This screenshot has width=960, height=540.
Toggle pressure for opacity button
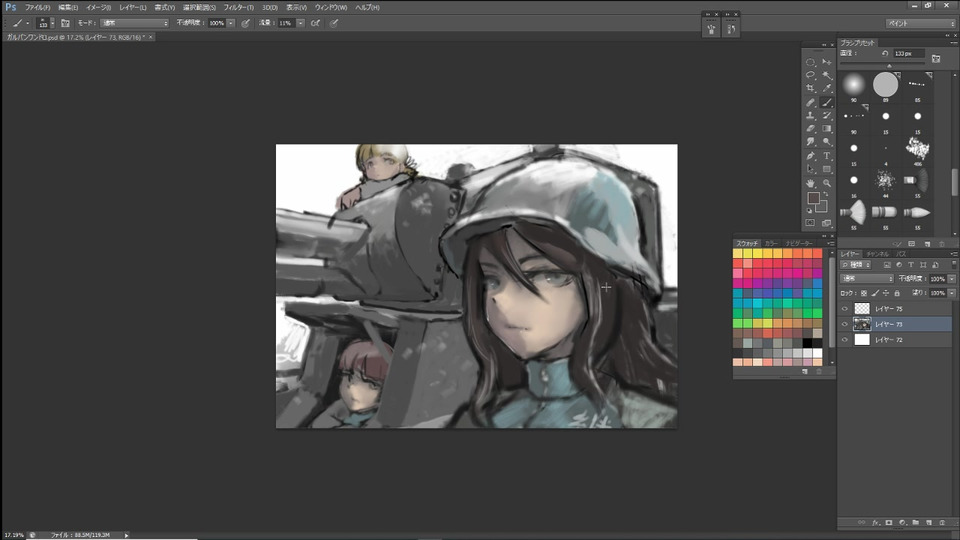click(x=246, y=23)
